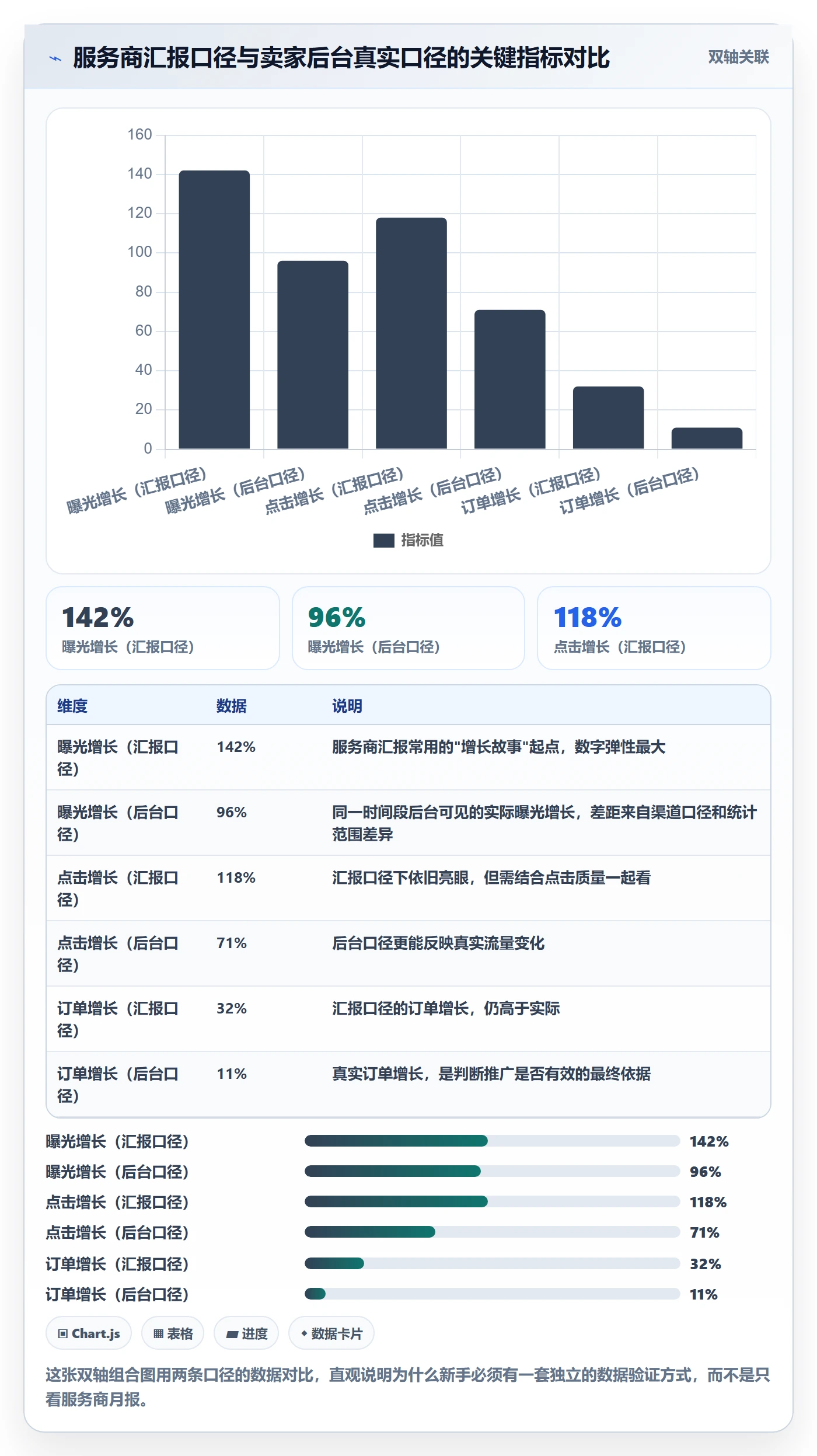817x1456 pixels.
Task: Click the 142% cell in the table
Action: 236,747
